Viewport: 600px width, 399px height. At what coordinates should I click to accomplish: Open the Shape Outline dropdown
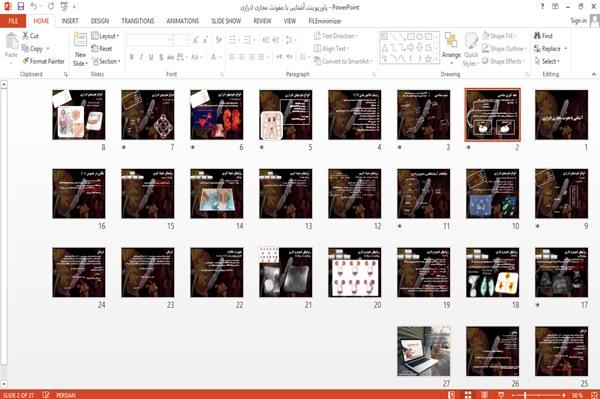(505, 49)
